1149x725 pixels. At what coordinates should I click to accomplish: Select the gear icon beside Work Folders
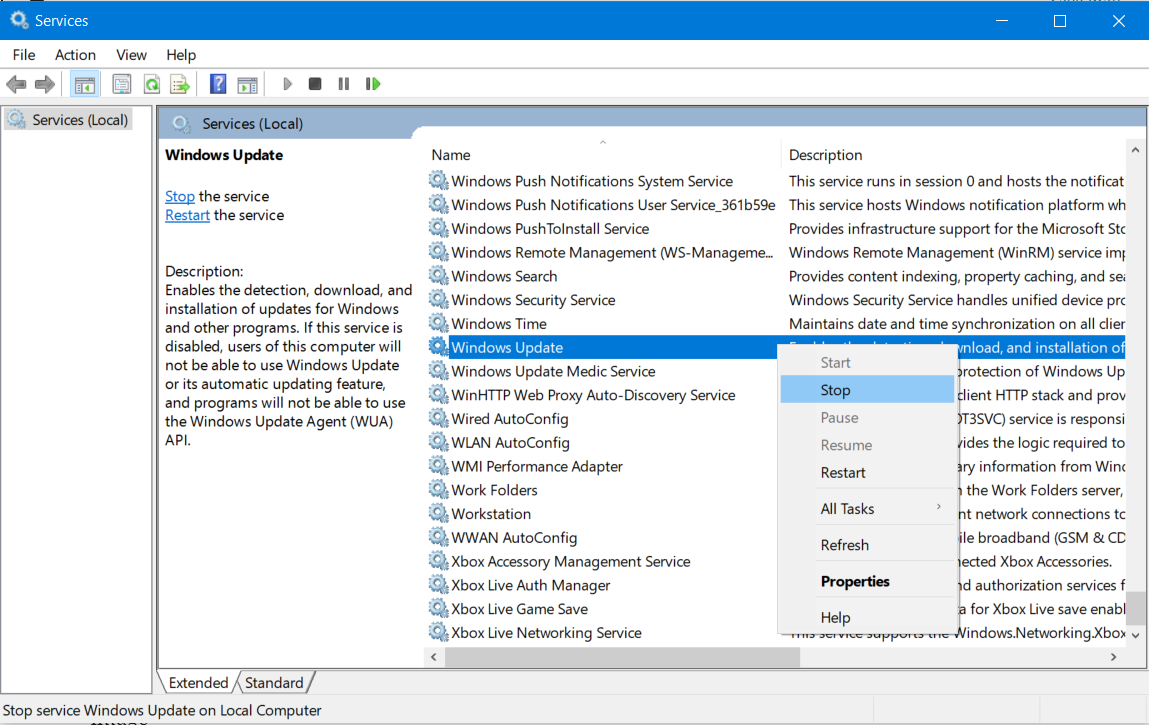(x=438, y=490)
